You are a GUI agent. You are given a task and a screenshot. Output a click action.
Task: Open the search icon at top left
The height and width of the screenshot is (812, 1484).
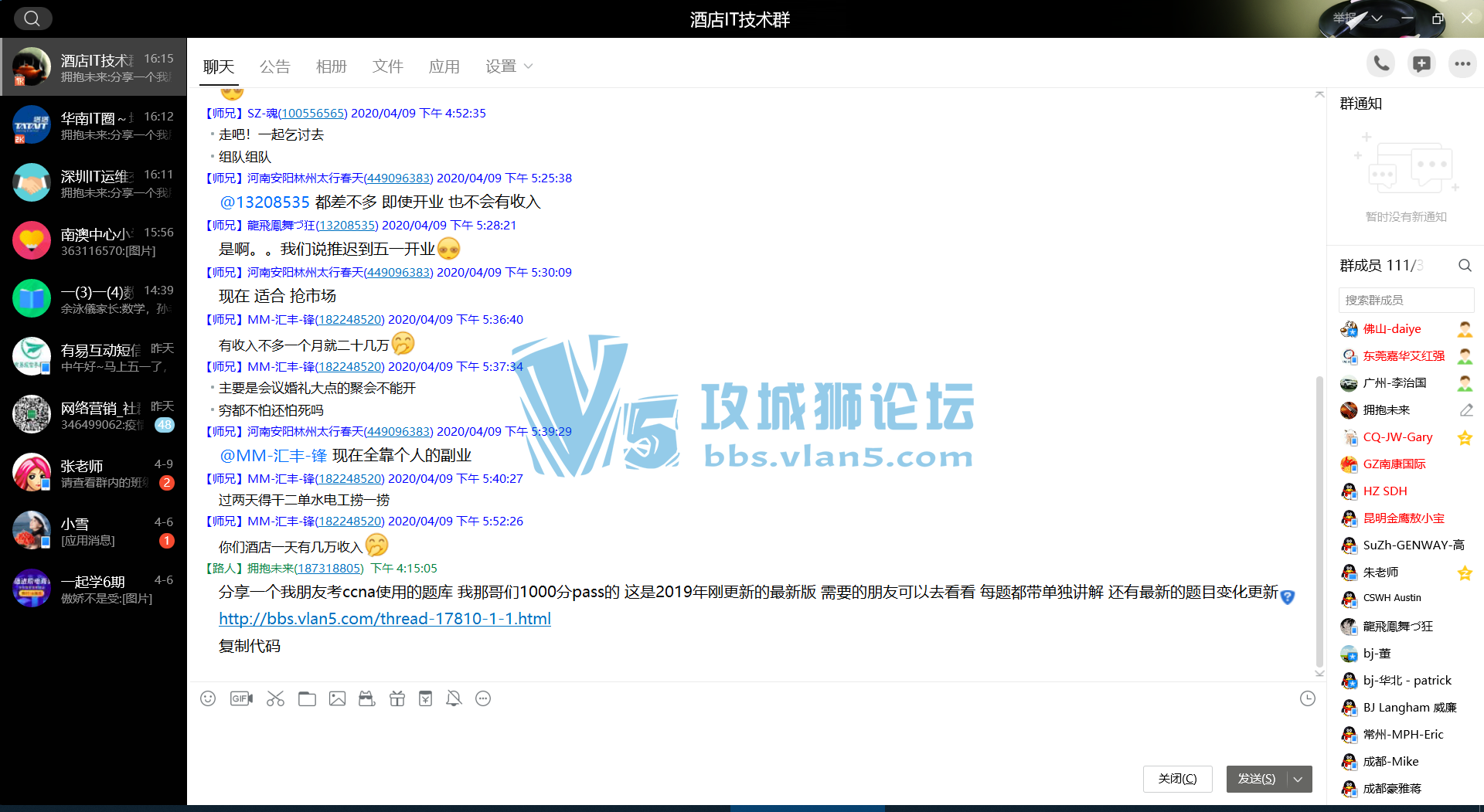pos(32,19)
